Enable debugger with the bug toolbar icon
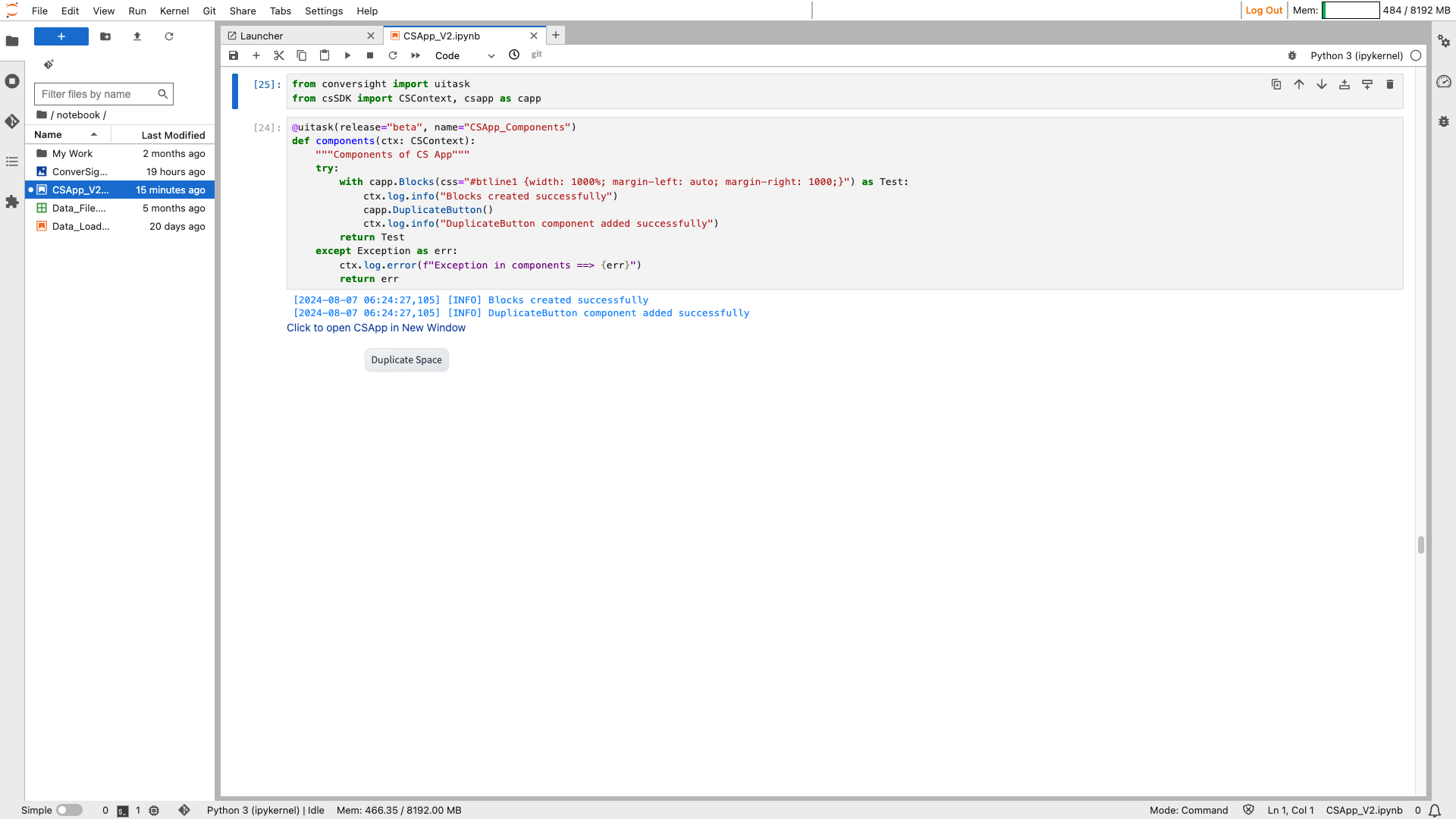 [x=1292, y=55]
